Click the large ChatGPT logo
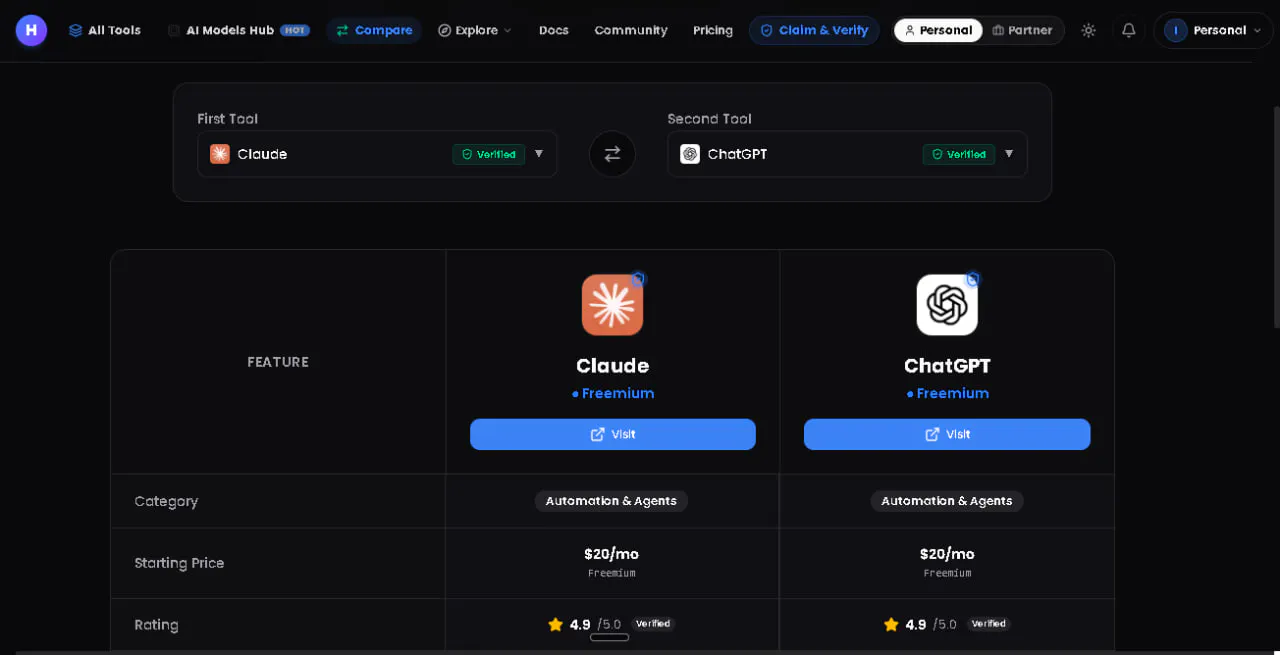 [x=947, y=305]
